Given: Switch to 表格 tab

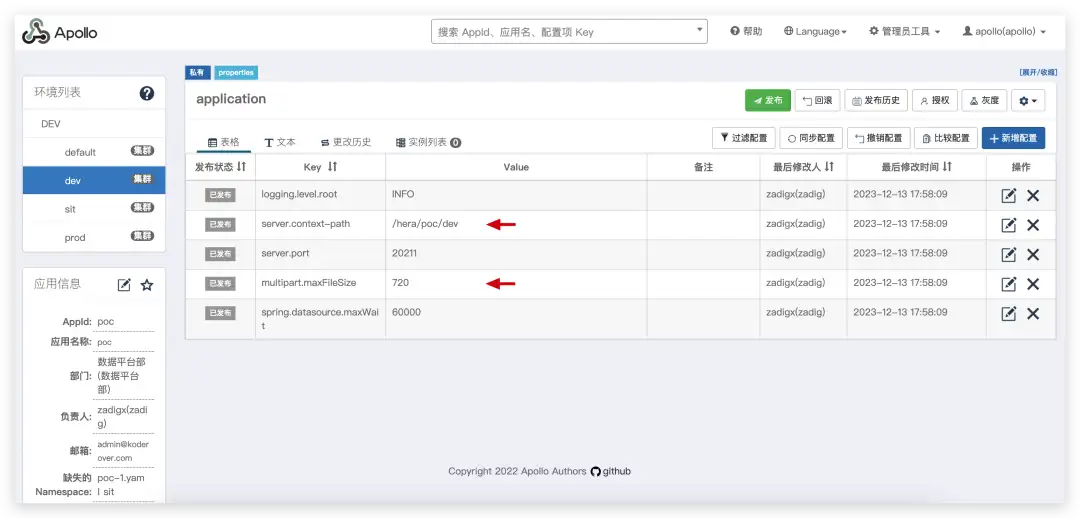Looking at the screenshot, I should pyautogui.click(x=223, y=142).
